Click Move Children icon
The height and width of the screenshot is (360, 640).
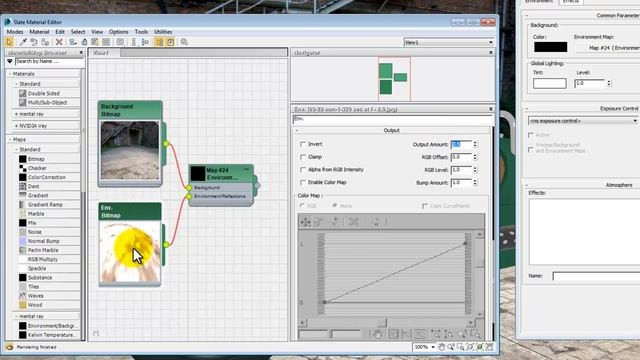click(x=73, y=42)
